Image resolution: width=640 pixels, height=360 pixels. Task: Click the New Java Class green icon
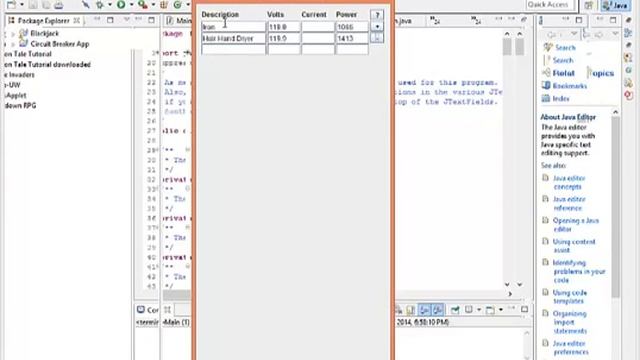click(178, 5)
